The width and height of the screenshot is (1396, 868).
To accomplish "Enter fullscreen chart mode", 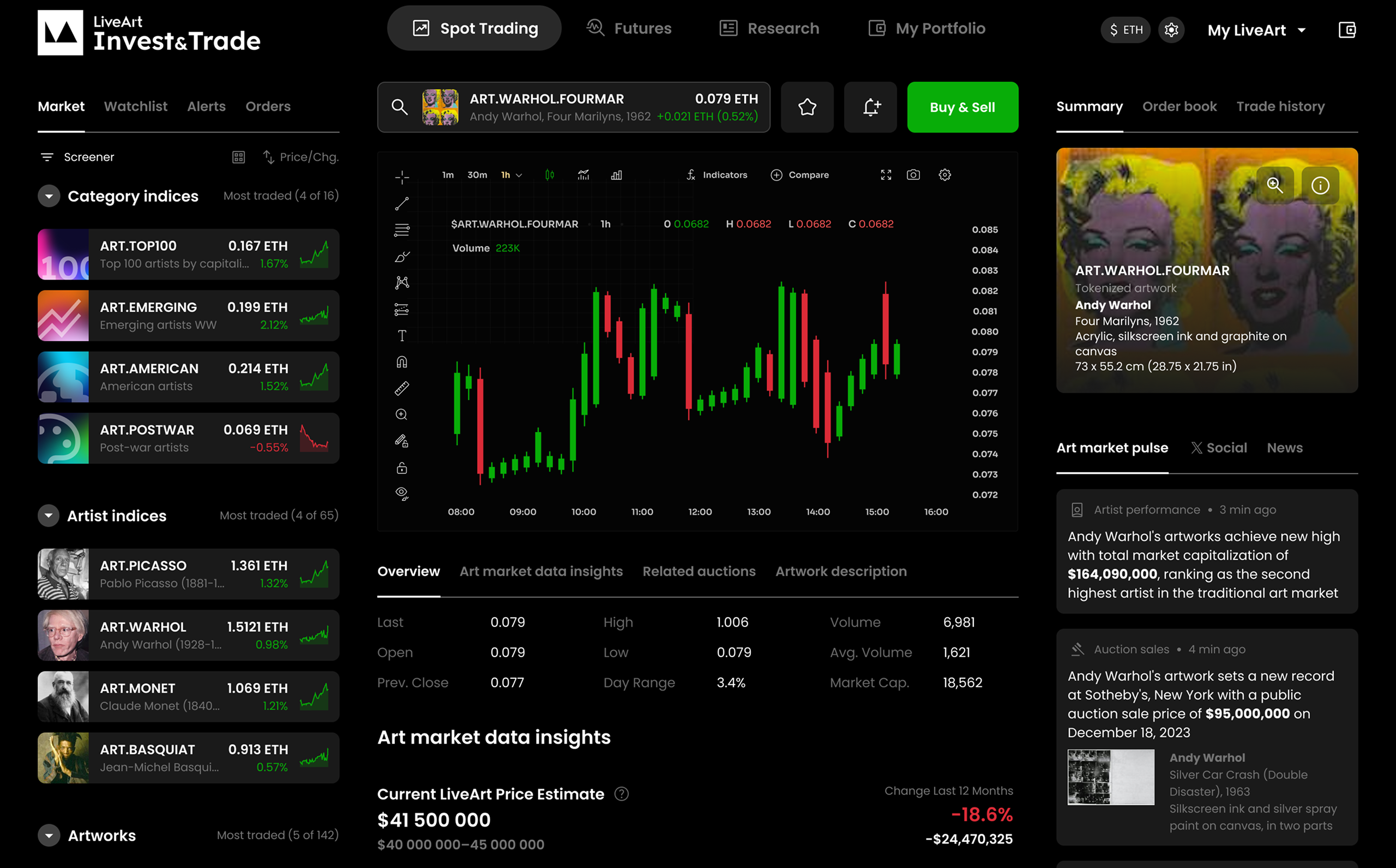I will click(x=886, y=175).
